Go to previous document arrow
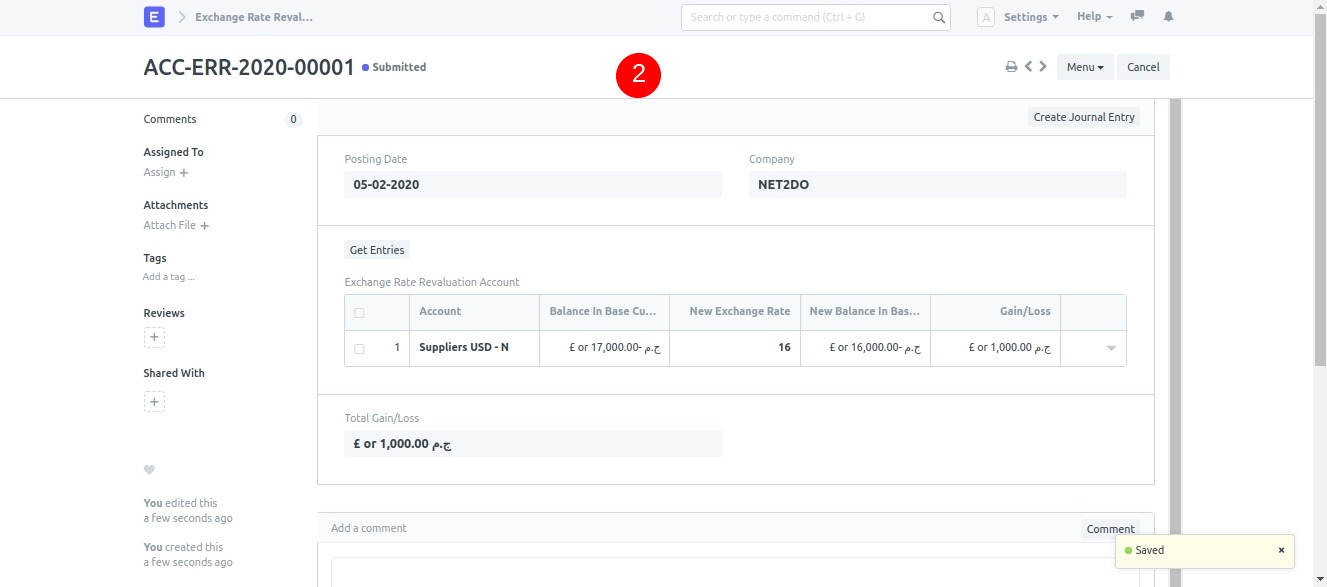1327x587 pixels. pyautogui.click(x=1028, y=67)
